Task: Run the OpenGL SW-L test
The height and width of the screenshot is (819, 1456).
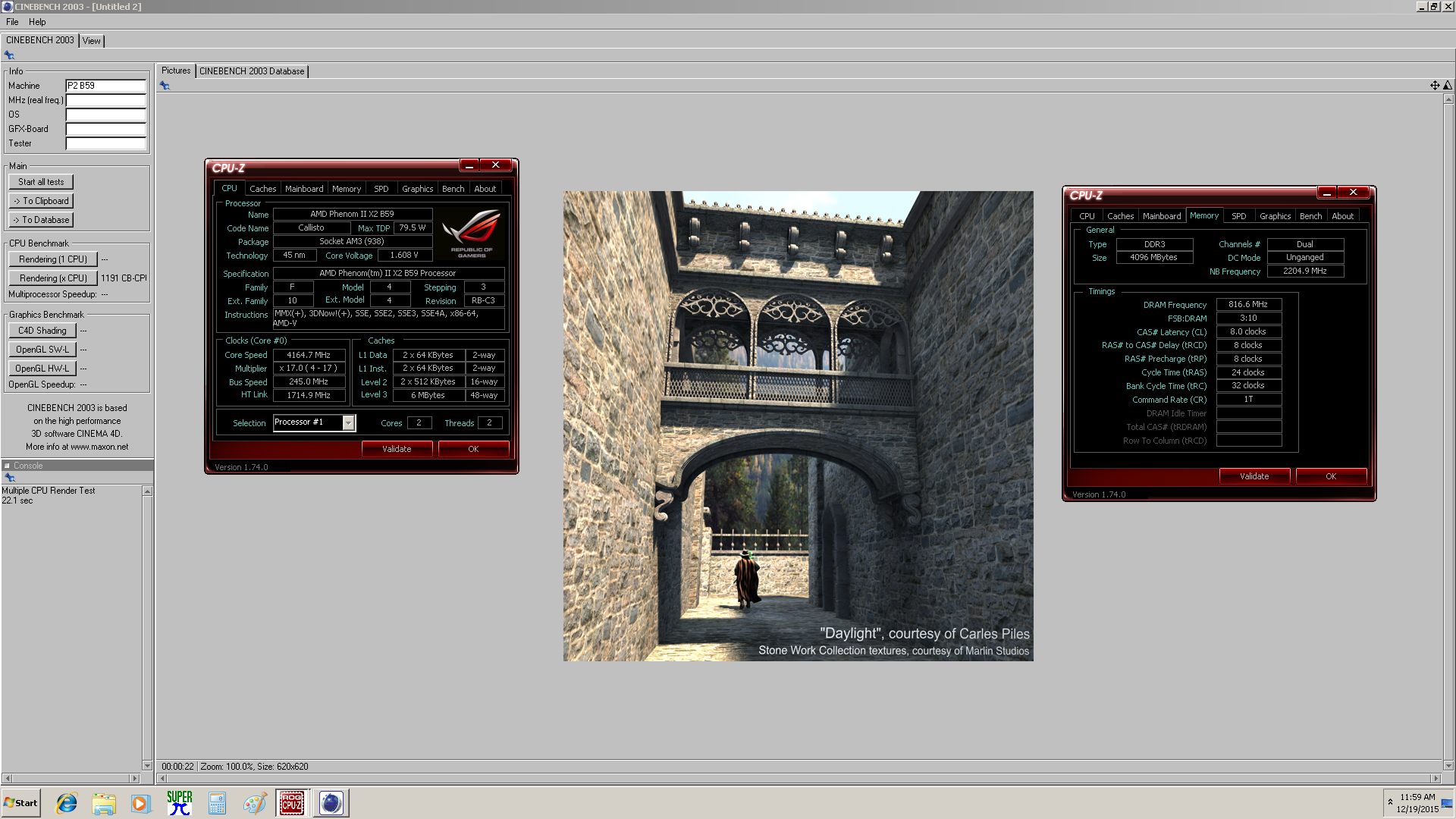Action: pyautogui.click(x=42, y=350)
